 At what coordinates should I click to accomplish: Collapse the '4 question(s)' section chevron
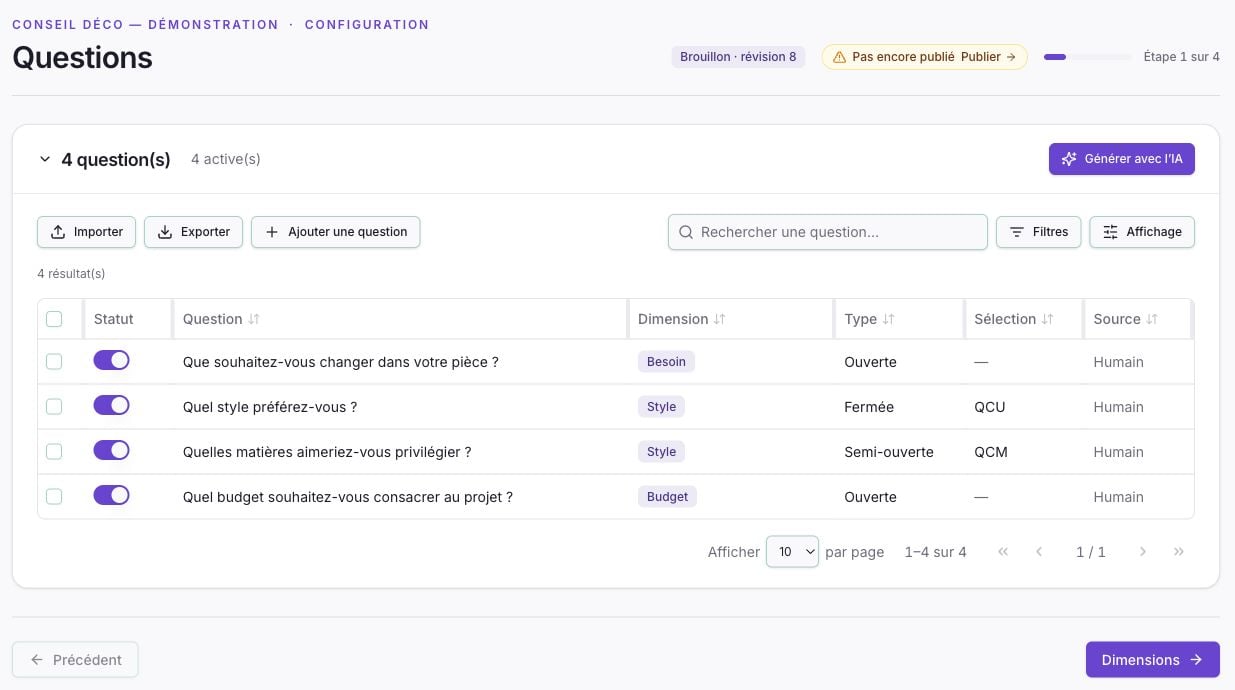[45, 159]
